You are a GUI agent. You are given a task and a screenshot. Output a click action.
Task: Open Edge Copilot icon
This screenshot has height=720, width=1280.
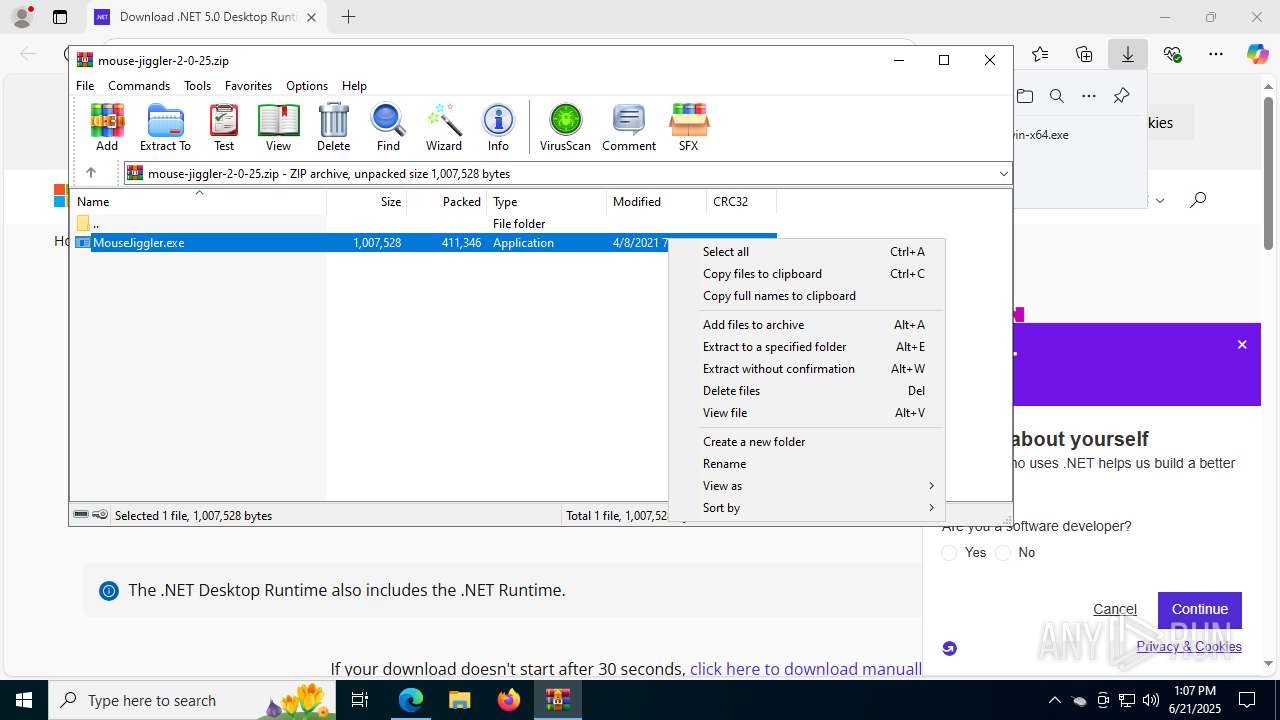[x=1257, y=54]
